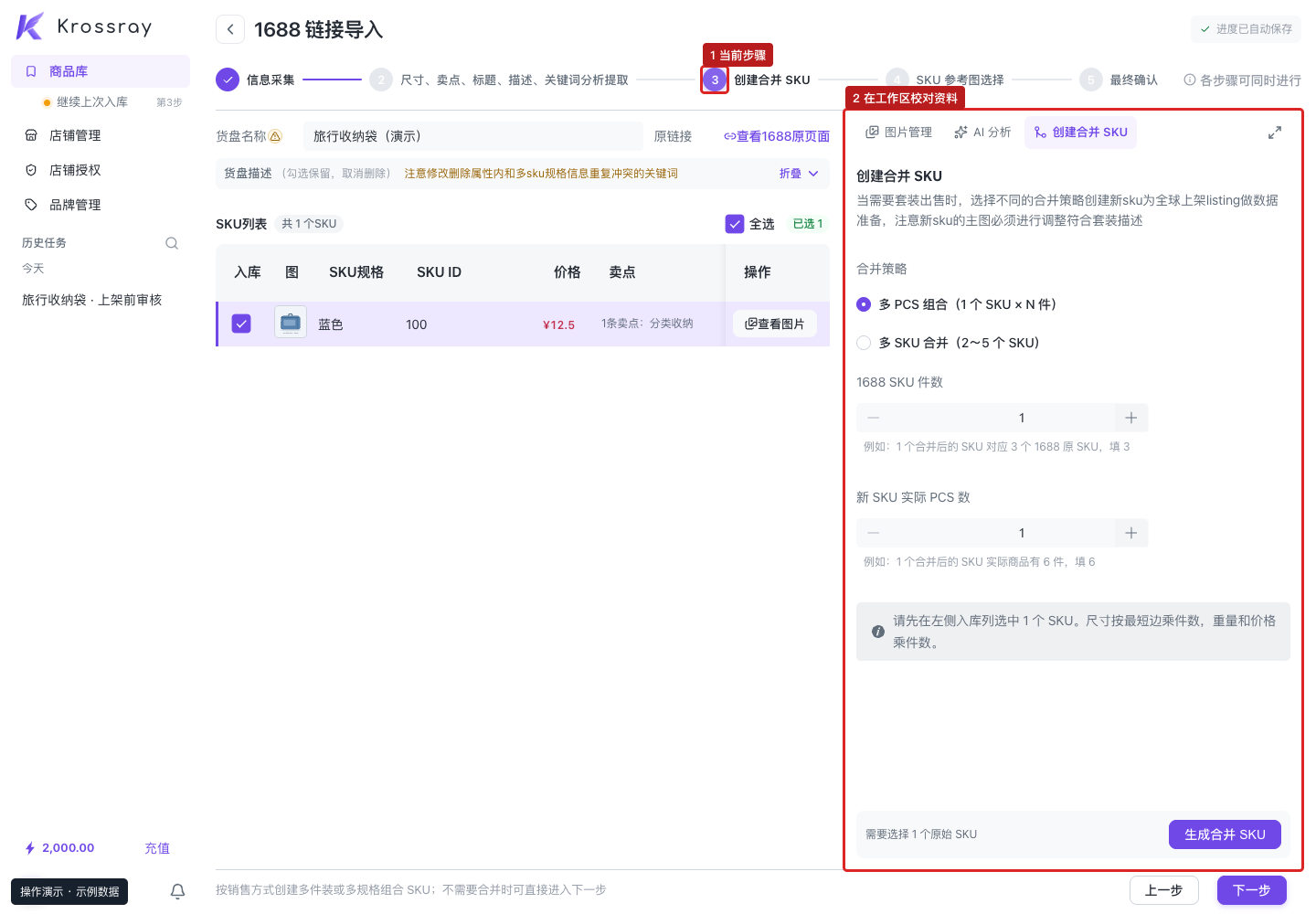The width and height of the screenshot is (1316, 914).
Task: Click the lightning balance icon
Action: (30, 848)
